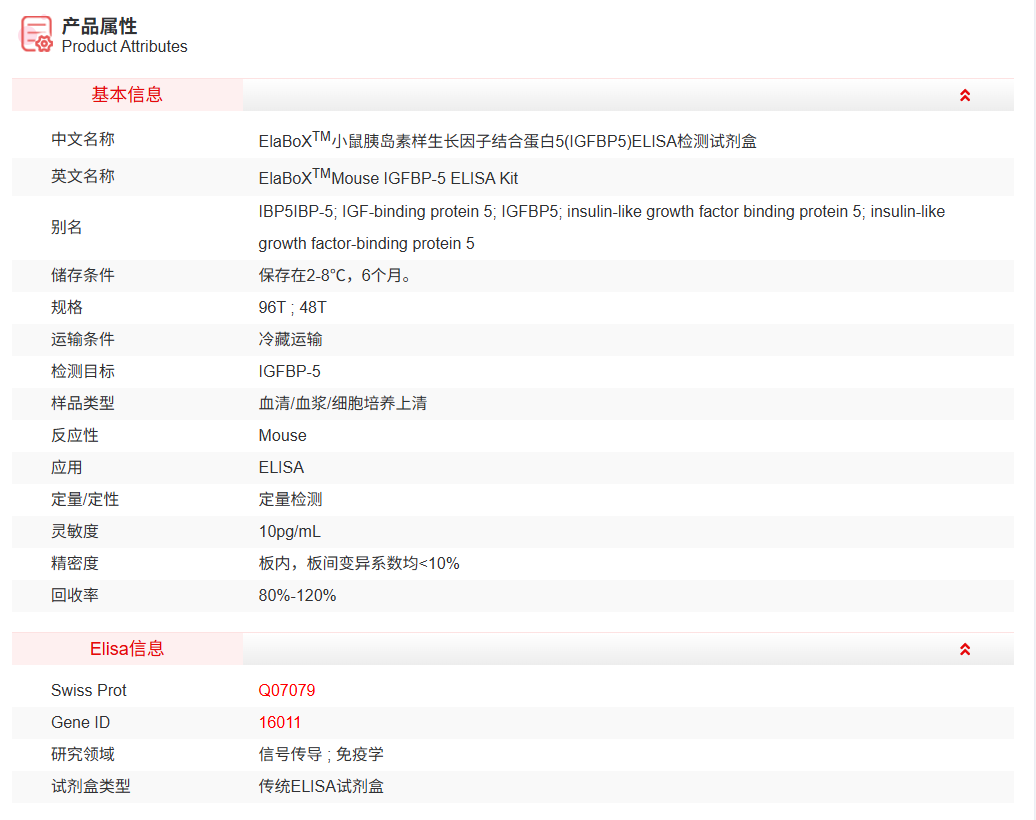Click the 80%-120% recovery rate value
The height and width of the screenshot is (820, 1036).
click(297, 596)
